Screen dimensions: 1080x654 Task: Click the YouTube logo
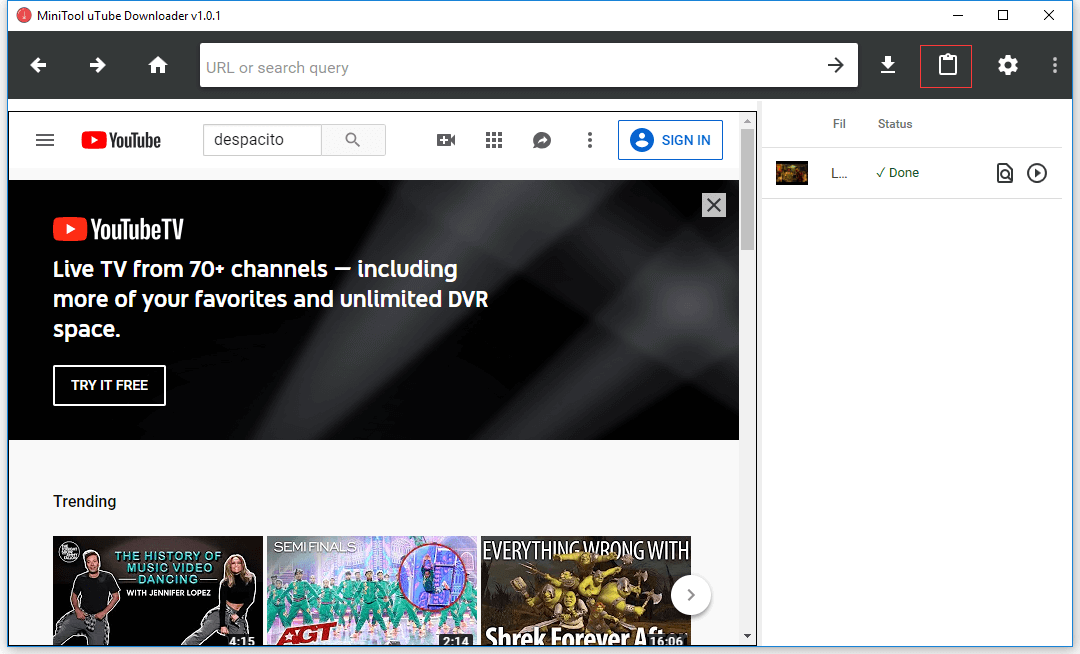(x=121, y=140)
